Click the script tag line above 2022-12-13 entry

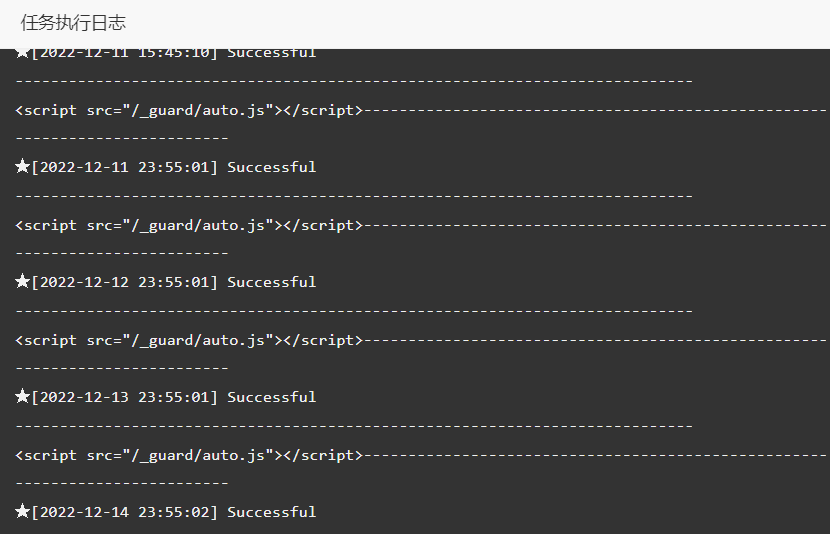coord(189,340)
